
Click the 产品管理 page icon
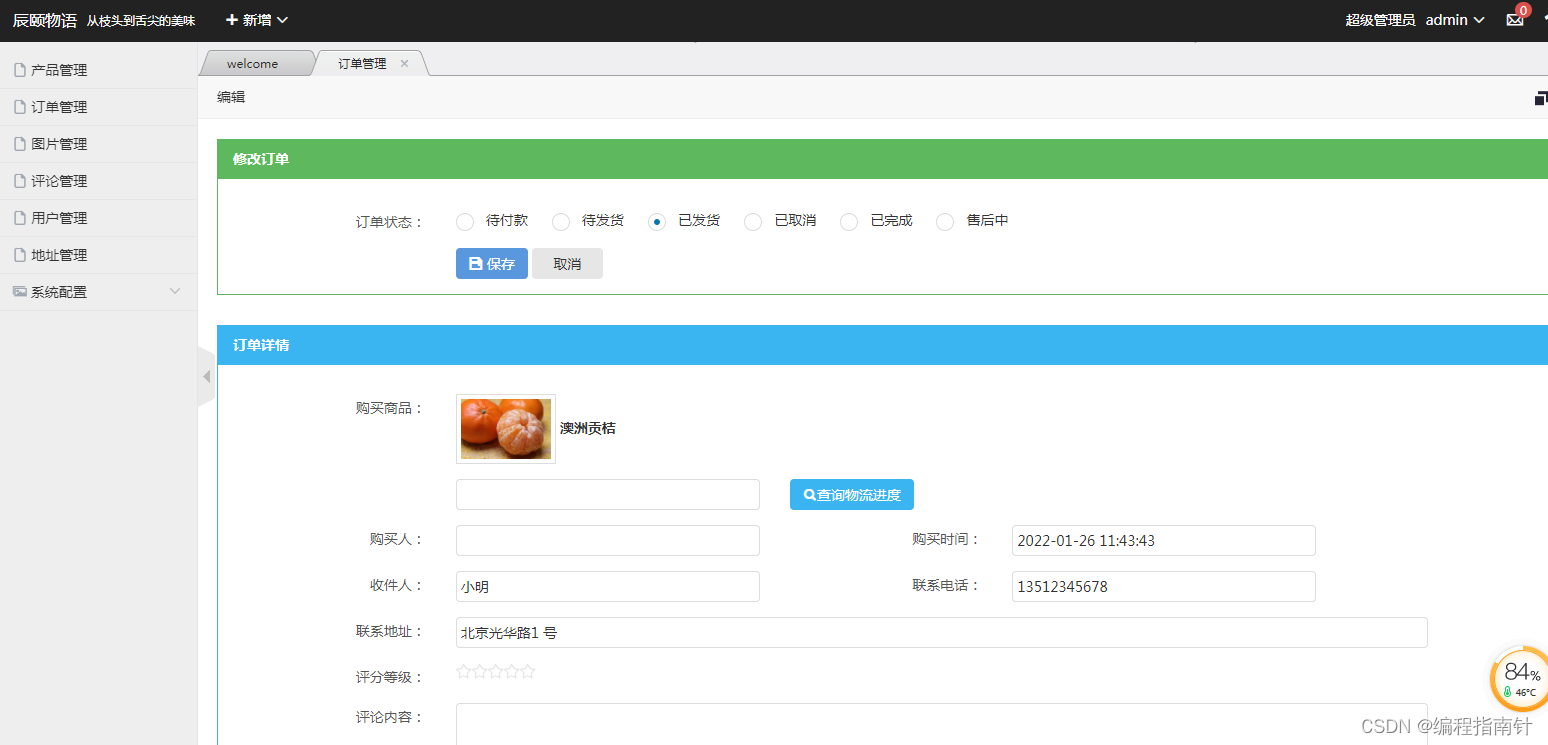coord(19,70)
